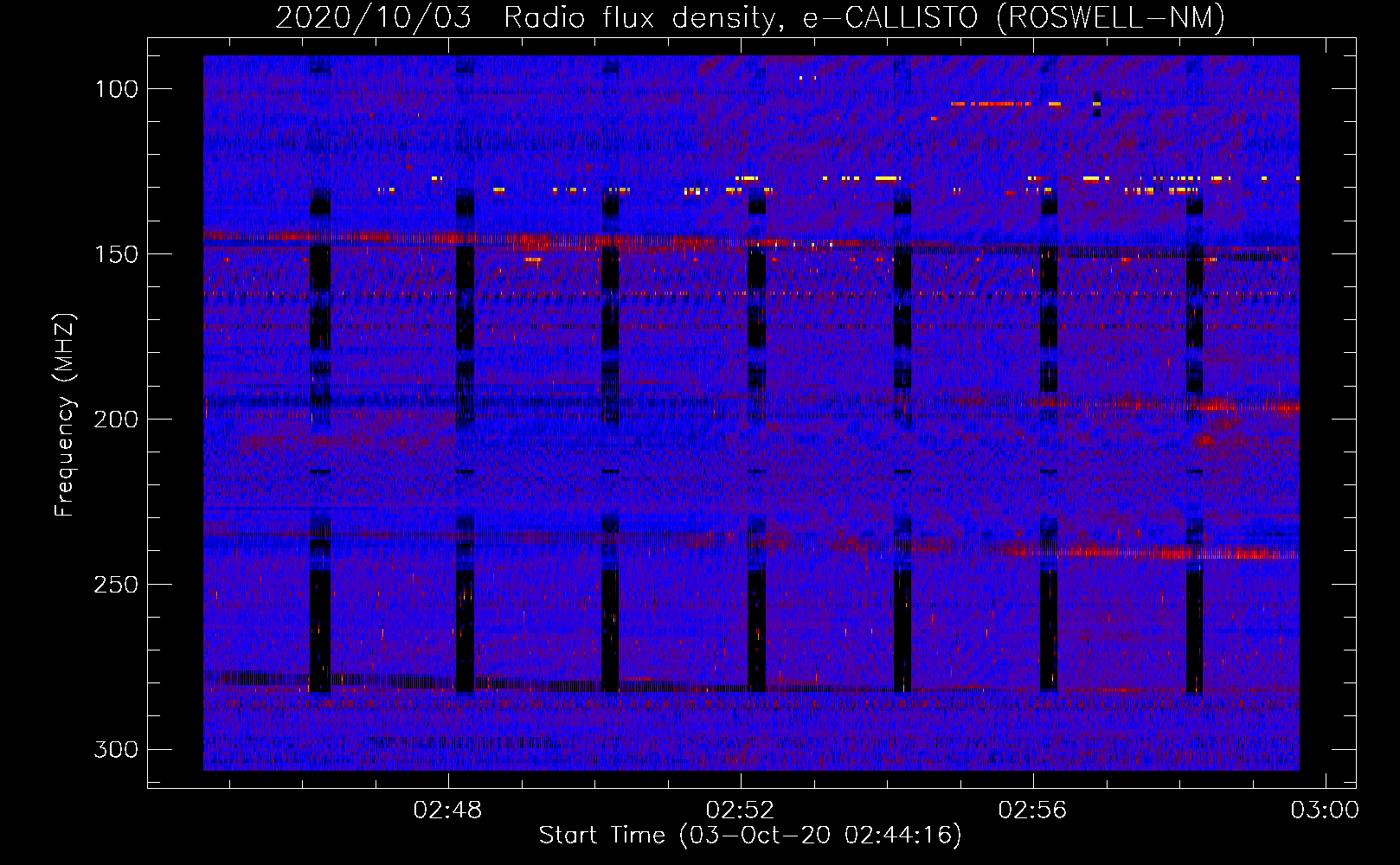This screenshot has width=1400, height=865.
Task: Click the 02:52 time tick label
Action: click(740, 811)
